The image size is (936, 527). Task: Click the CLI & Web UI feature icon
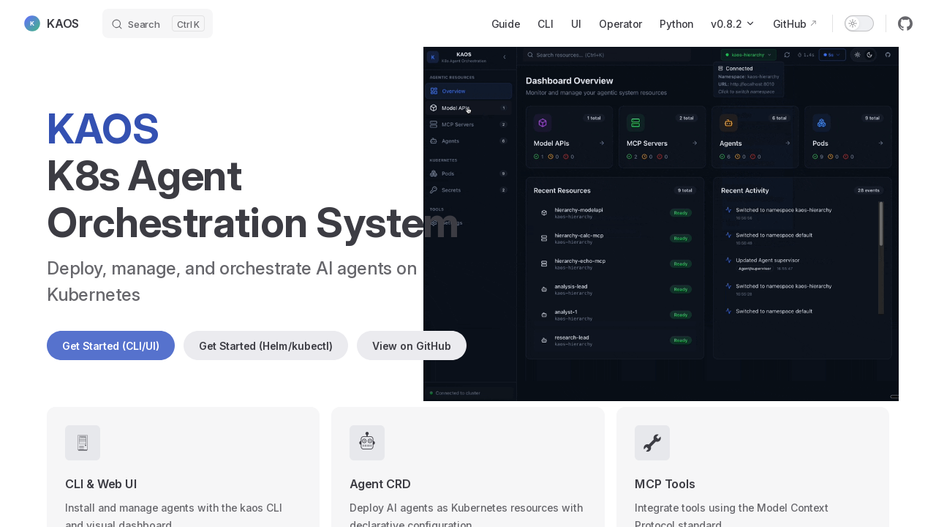[x=82, y=443]
